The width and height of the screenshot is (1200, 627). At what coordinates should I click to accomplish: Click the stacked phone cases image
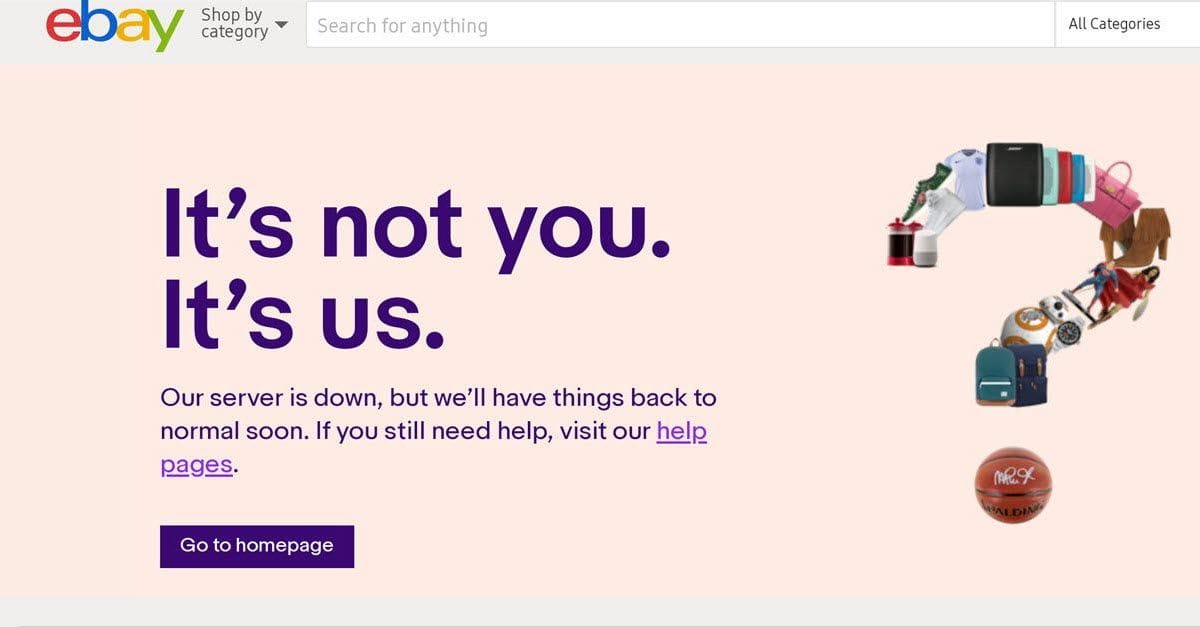[1065, 174]
